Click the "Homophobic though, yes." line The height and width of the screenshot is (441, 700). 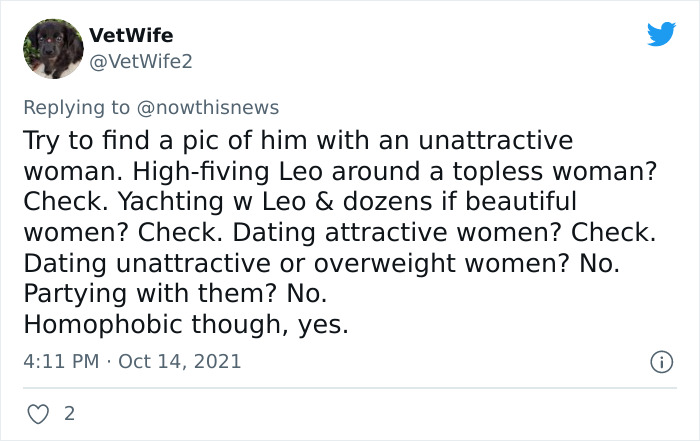(x=185, y=325)
